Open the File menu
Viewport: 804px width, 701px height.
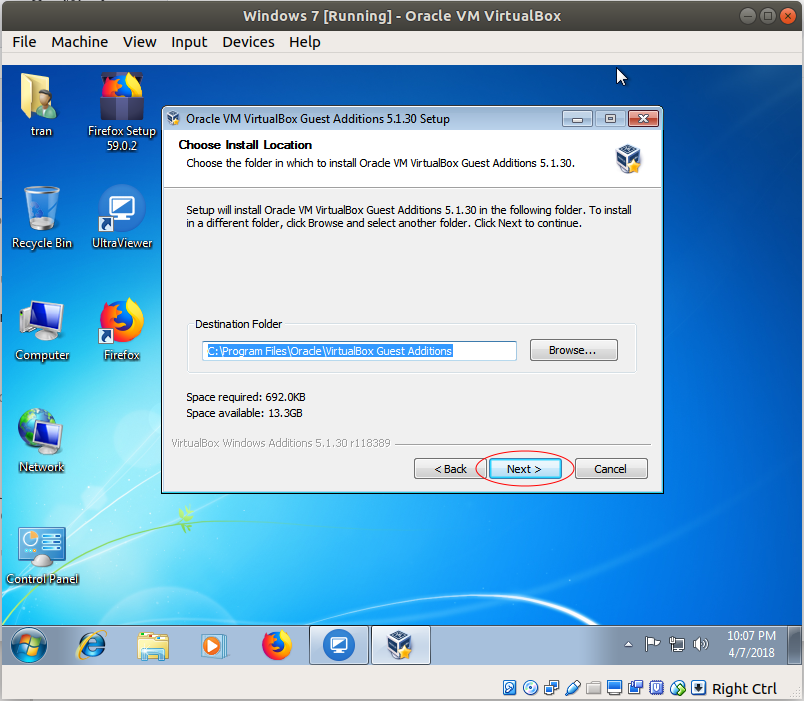click(x=24, y=42)
